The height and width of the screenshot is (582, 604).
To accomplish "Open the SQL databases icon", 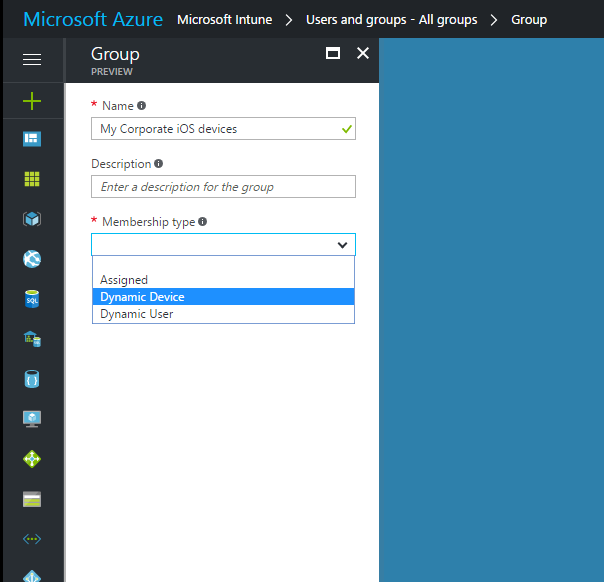I will point(32,299).
